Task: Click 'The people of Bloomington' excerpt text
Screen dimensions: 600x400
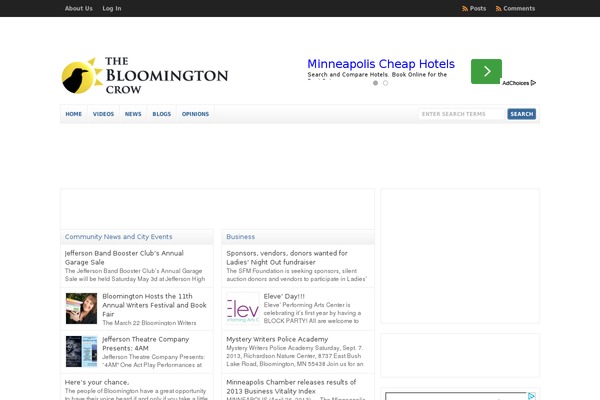Action: point(136,394)
